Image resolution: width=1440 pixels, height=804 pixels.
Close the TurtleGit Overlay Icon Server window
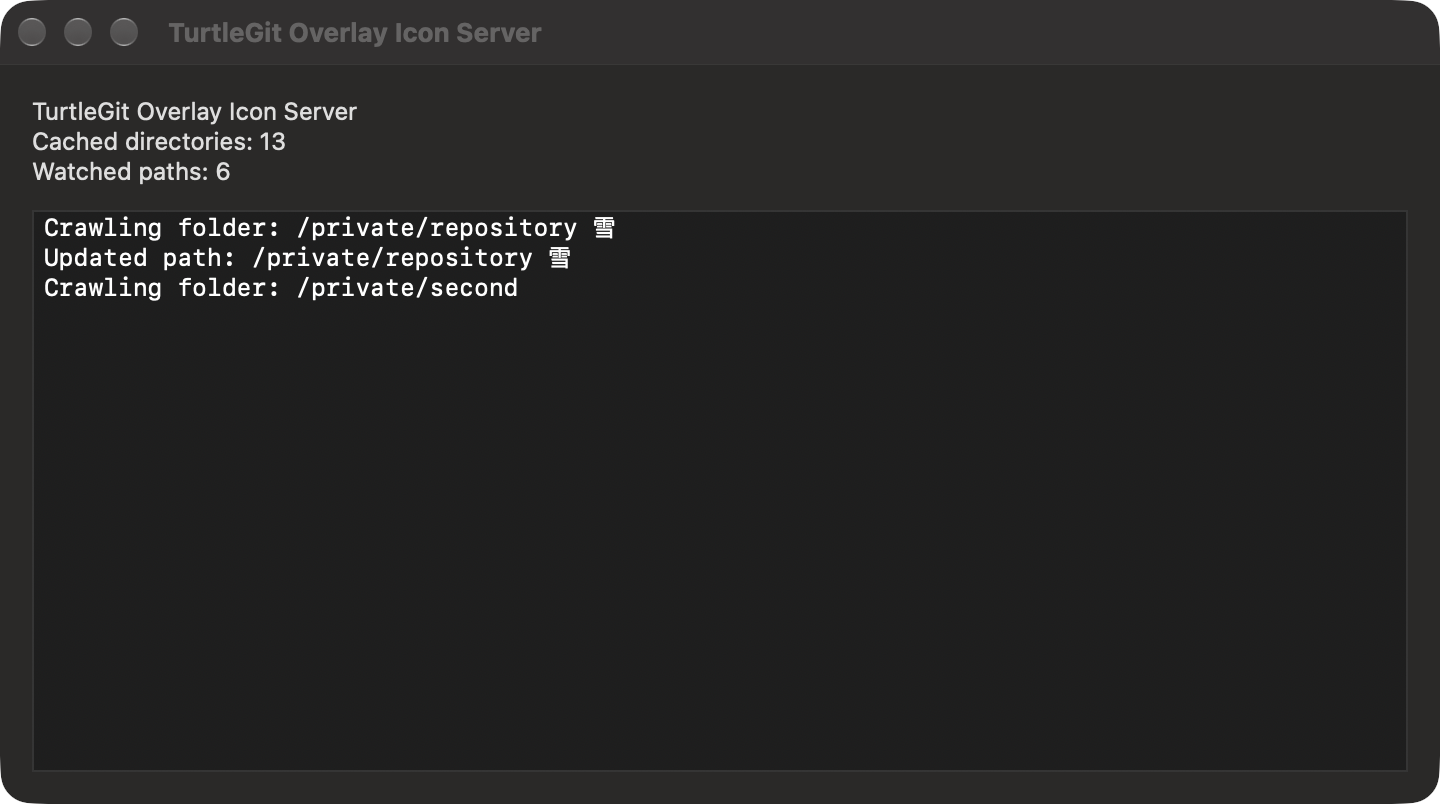coord(32,33)
